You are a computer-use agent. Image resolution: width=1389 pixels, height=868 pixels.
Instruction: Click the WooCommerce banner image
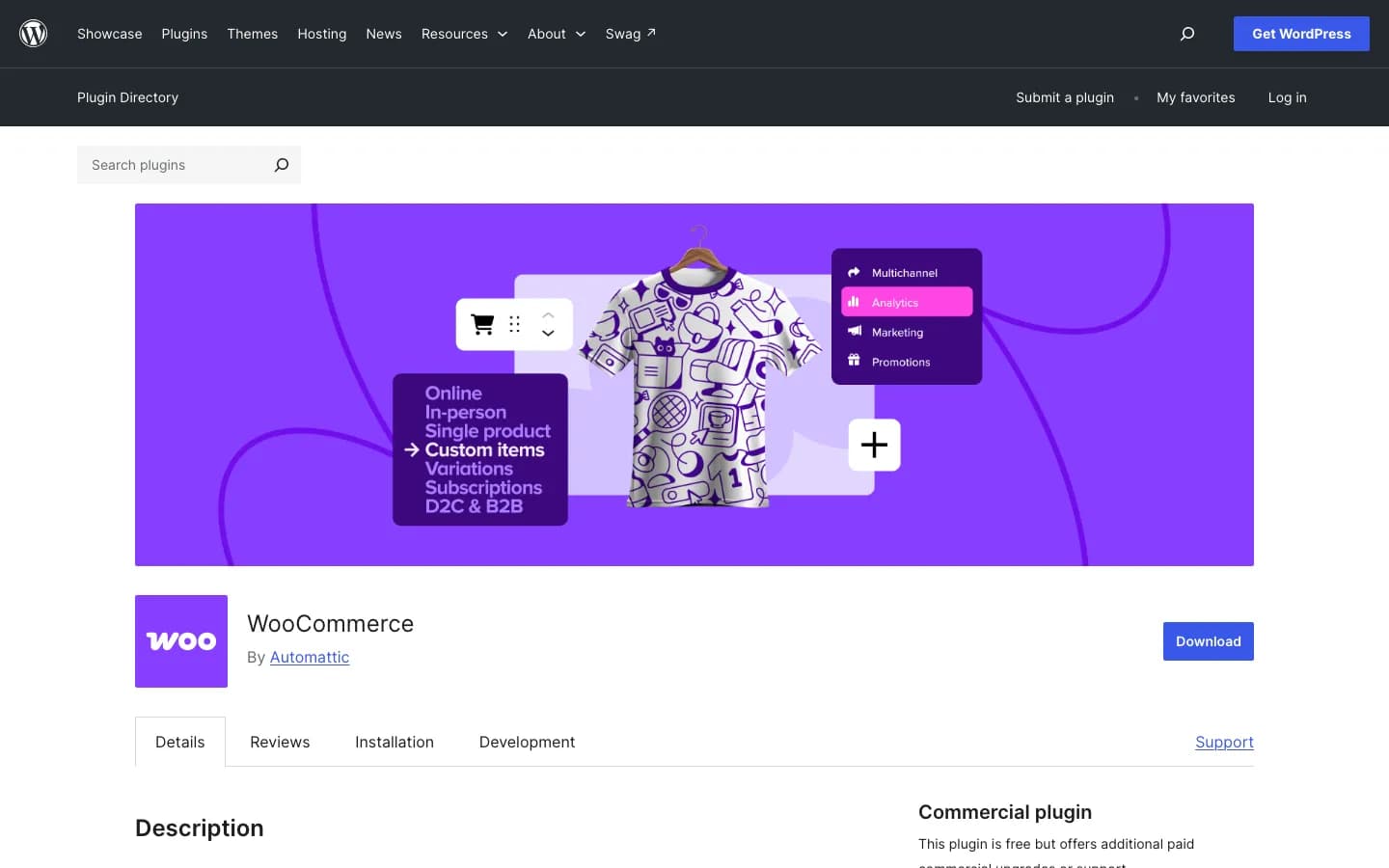[x=694, y=385]
